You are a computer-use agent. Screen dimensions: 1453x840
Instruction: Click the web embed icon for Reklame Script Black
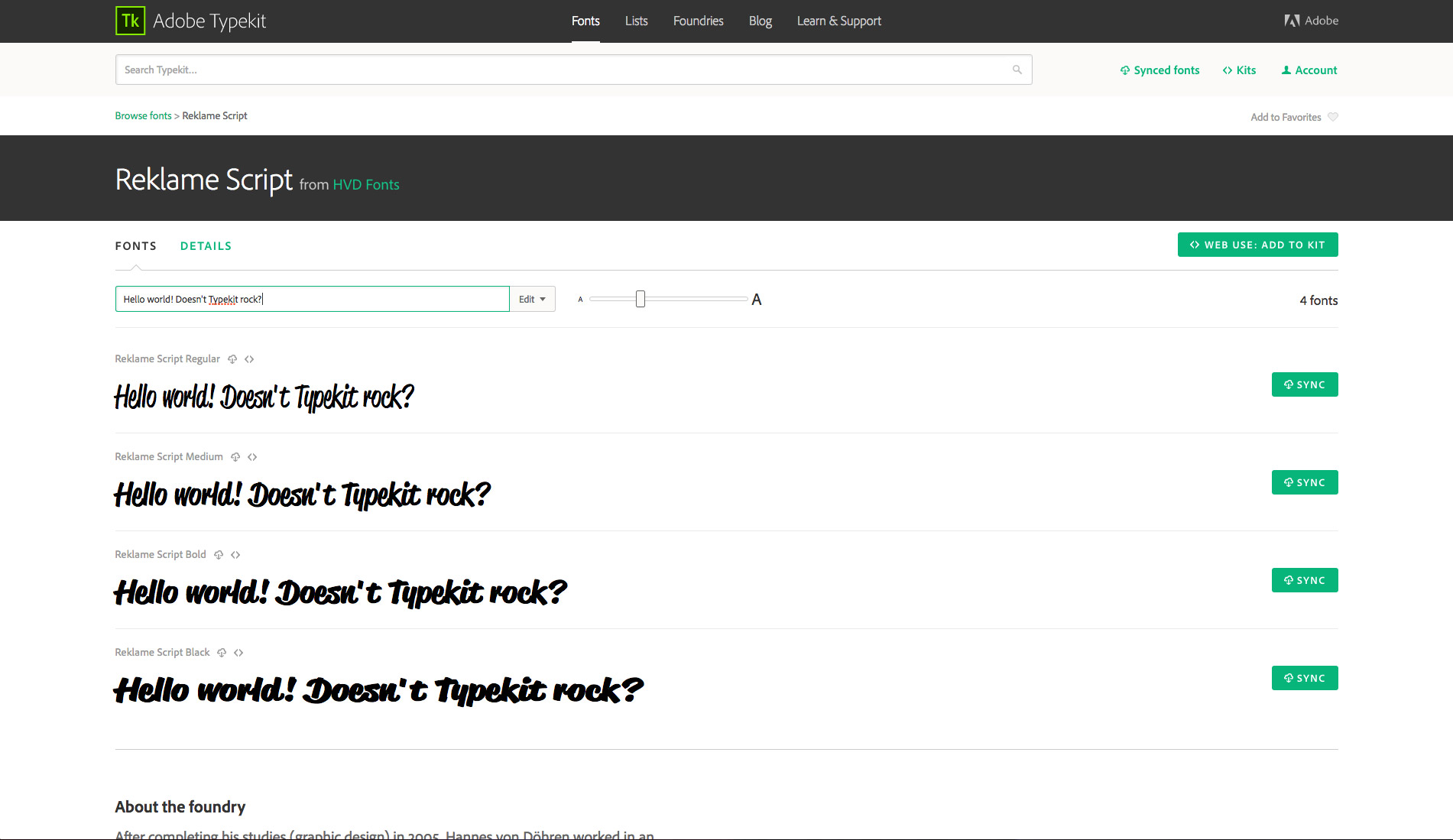click(x=238, y=652)
